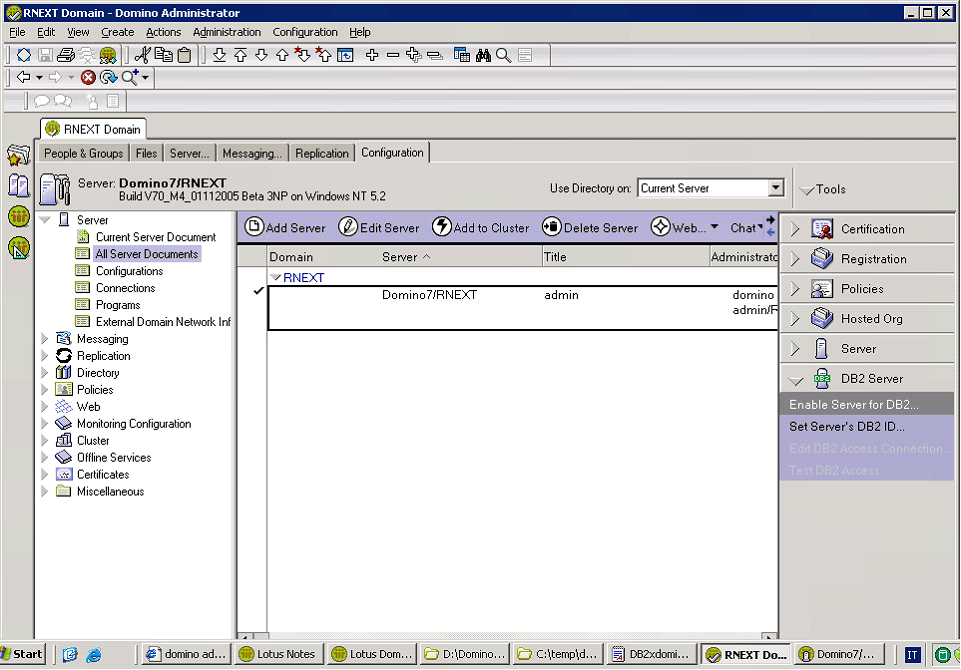Image resolution: width=961 pixels, height=670 pixels.
Task: Click the RNEXT Domain window tab
Action: click(93, 129)
